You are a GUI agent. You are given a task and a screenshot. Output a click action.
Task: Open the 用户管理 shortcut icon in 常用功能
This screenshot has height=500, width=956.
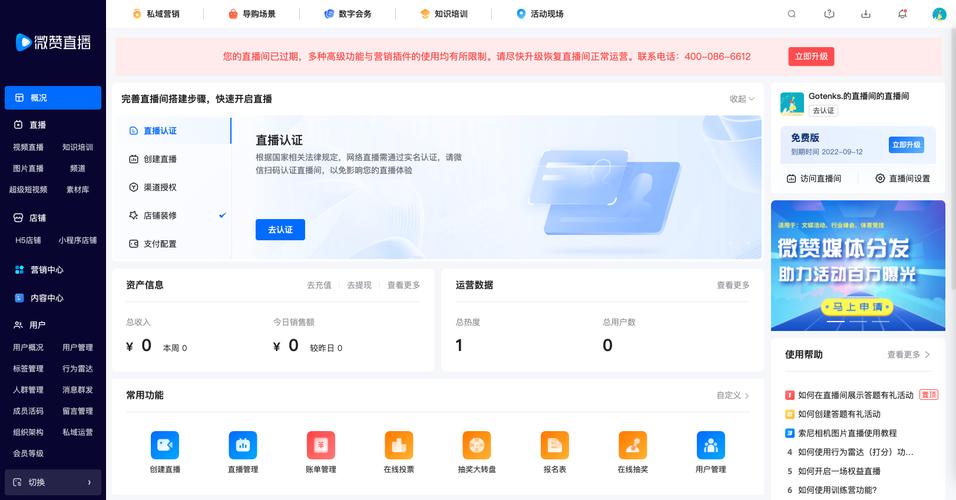(x=711, y=445)
